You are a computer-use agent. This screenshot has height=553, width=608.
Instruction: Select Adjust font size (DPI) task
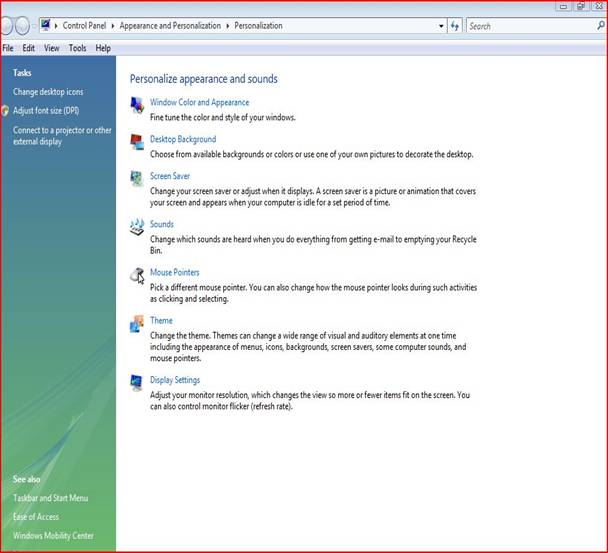pos(46,111)
